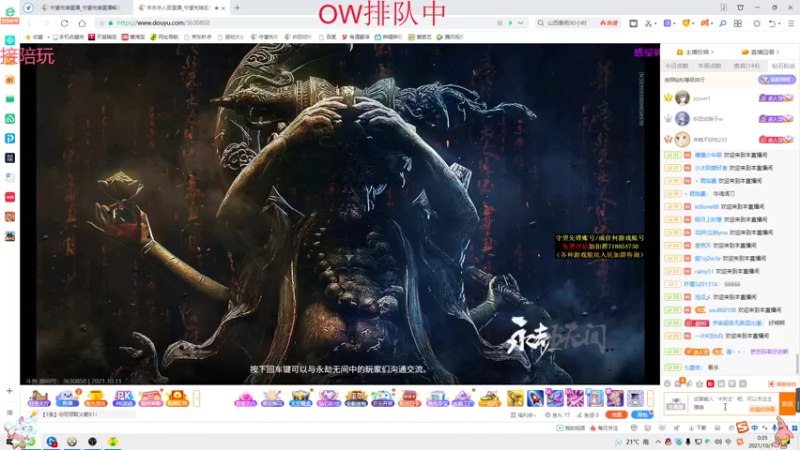Expand activity icons with arrow
The height and width of the screenshot is (450, 800).
196,398
